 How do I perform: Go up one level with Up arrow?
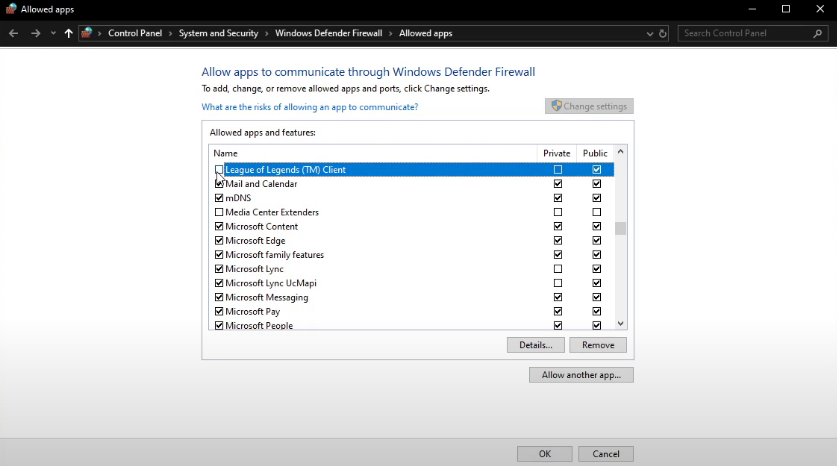68,33
